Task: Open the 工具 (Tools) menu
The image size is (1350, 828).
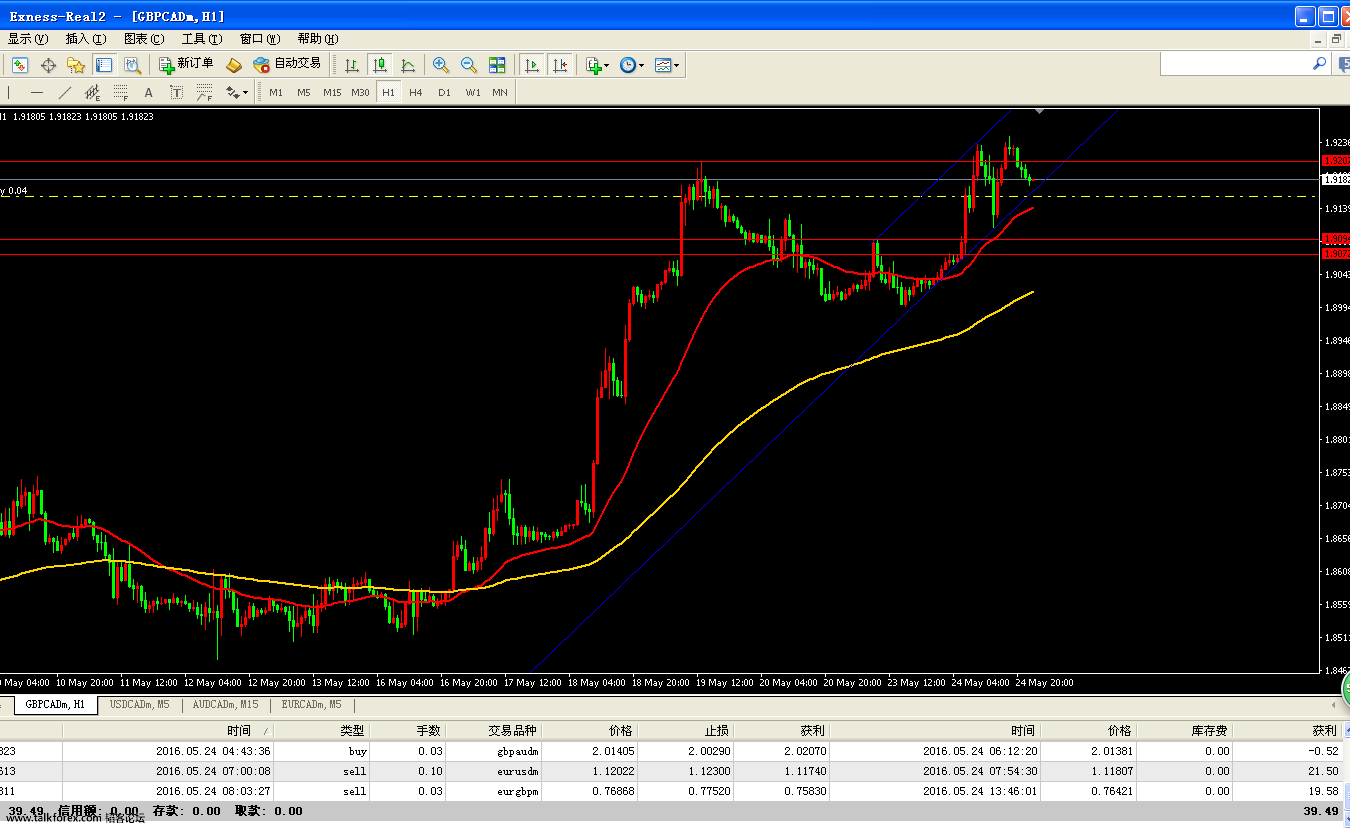Action: pos(202,39)
